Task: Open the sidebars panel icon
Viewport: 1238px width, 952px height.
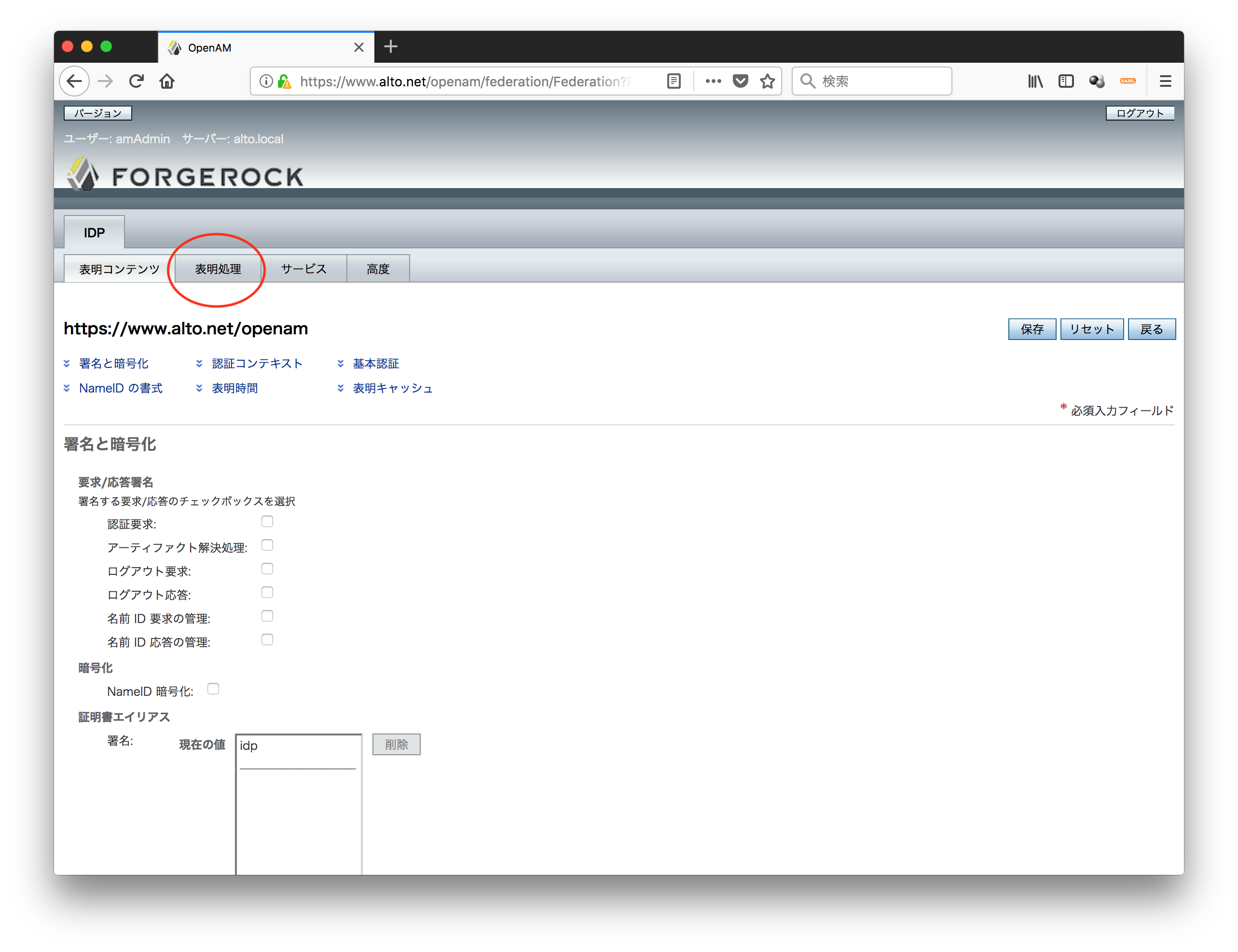Action: pyautogui.click(x=1066, y=81)
